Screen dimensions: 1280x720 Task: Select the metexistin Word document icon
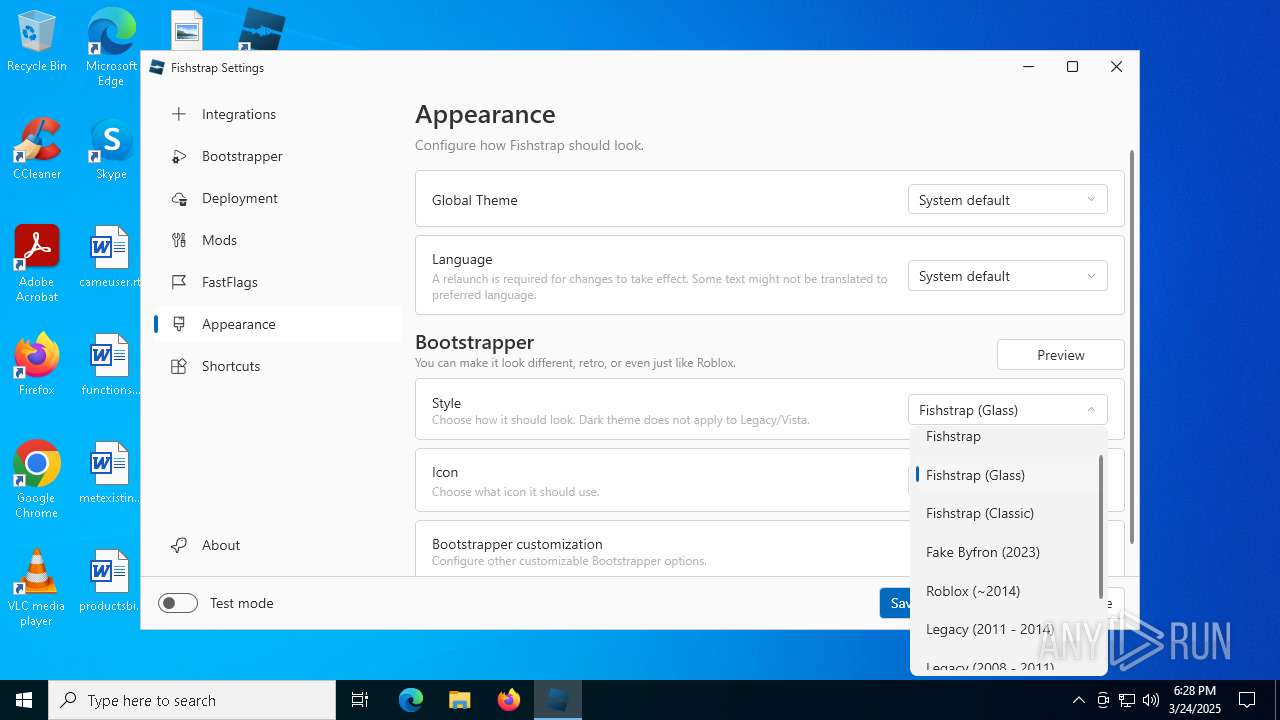(x=110, y=473)
